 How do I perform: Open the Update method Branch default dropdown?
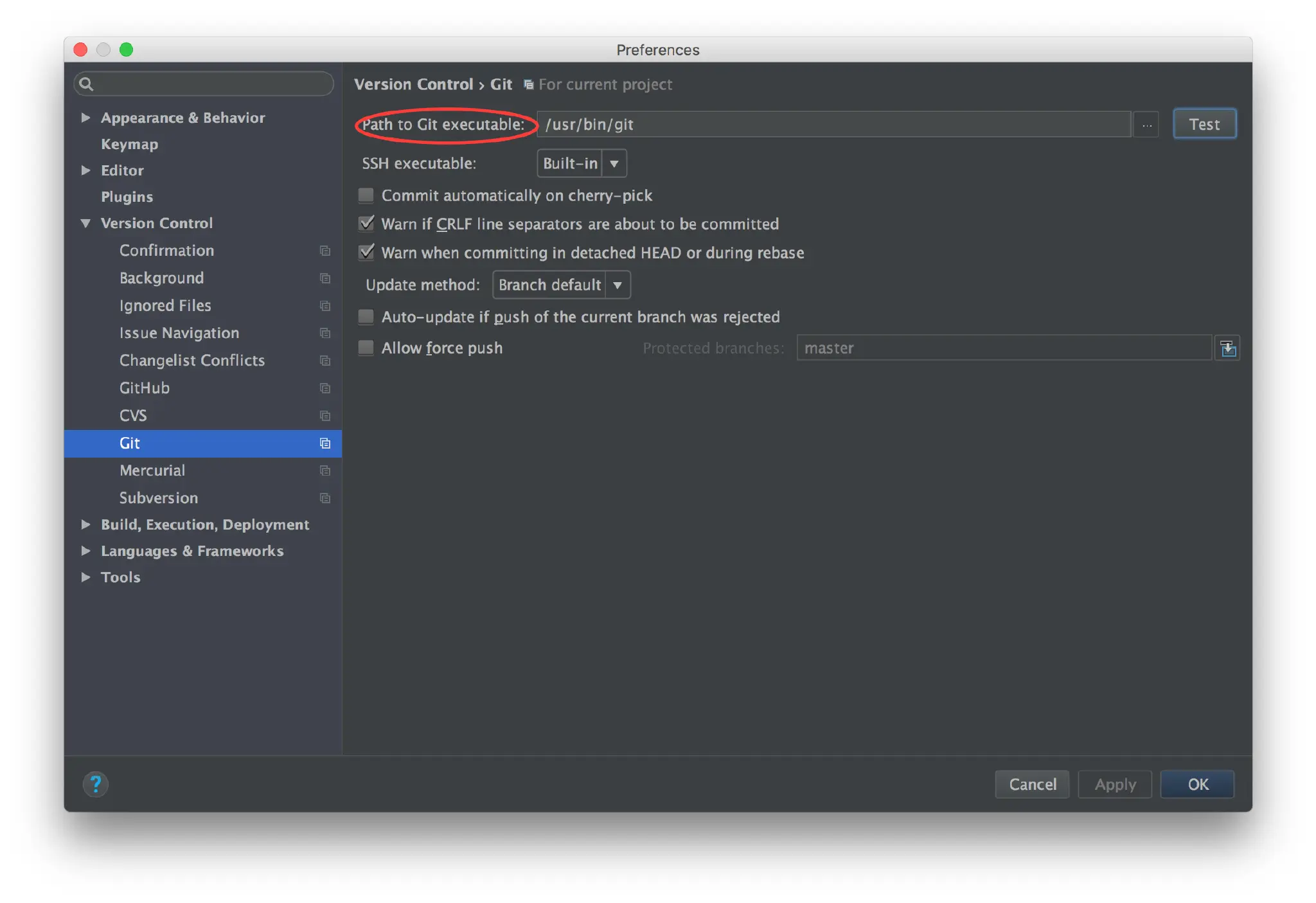[x=562, y=285]
